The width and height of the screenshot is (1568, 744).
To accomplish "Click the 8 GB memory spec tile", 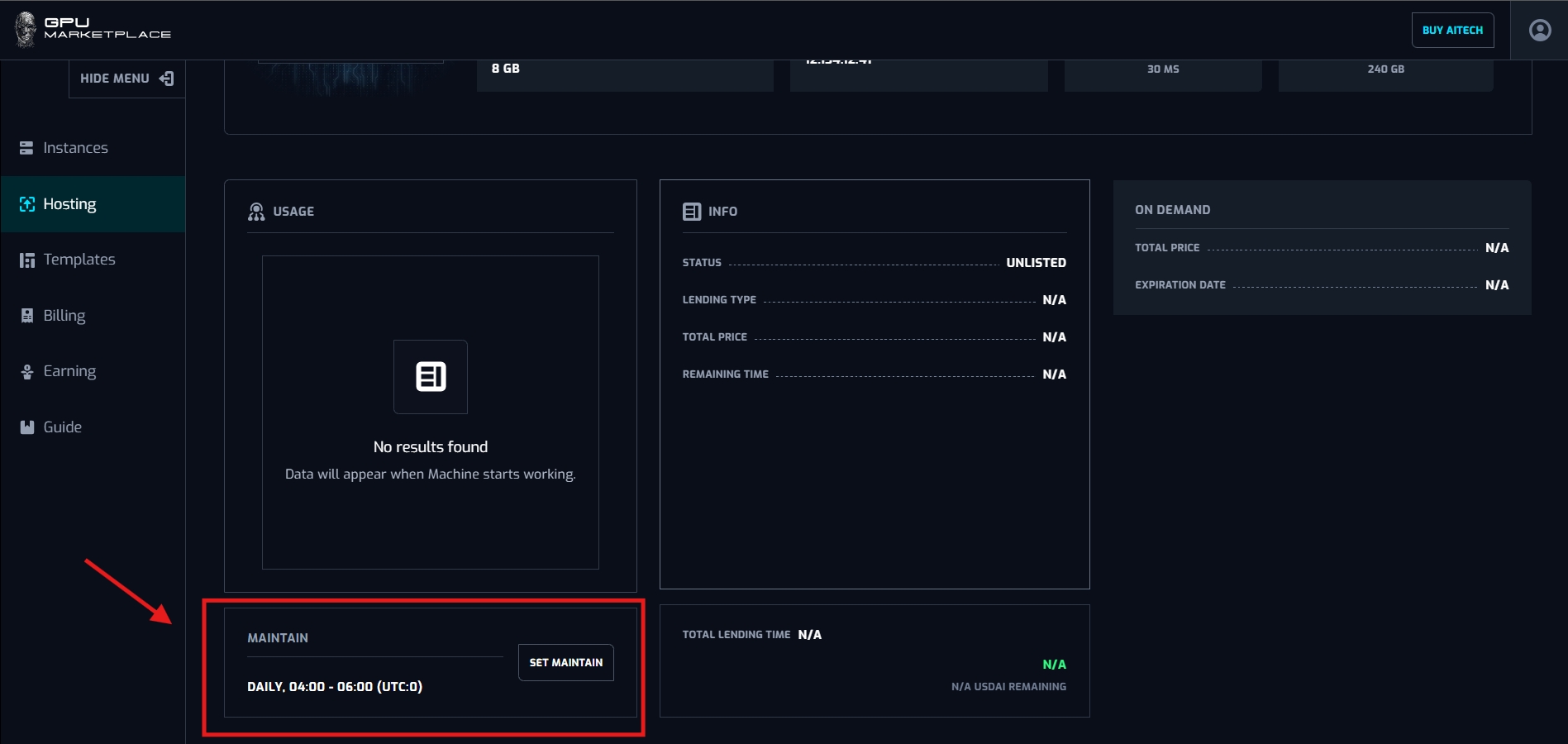I will 624,70.
